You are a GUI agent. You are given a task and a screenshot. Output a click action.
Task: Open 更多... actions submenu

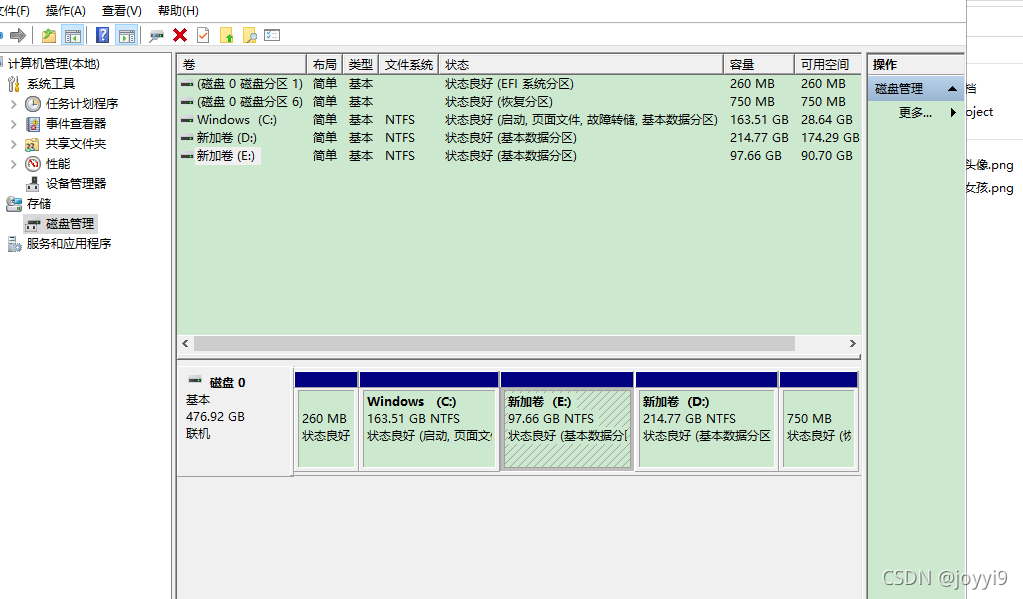[x=915, y=113]
